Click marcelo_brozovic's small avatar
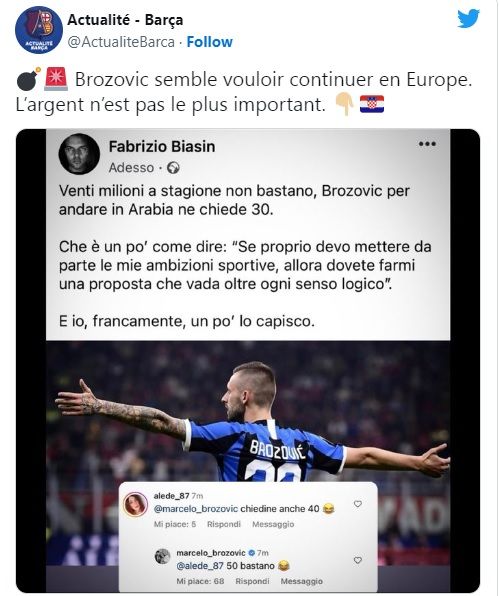 tap(163, 556)
